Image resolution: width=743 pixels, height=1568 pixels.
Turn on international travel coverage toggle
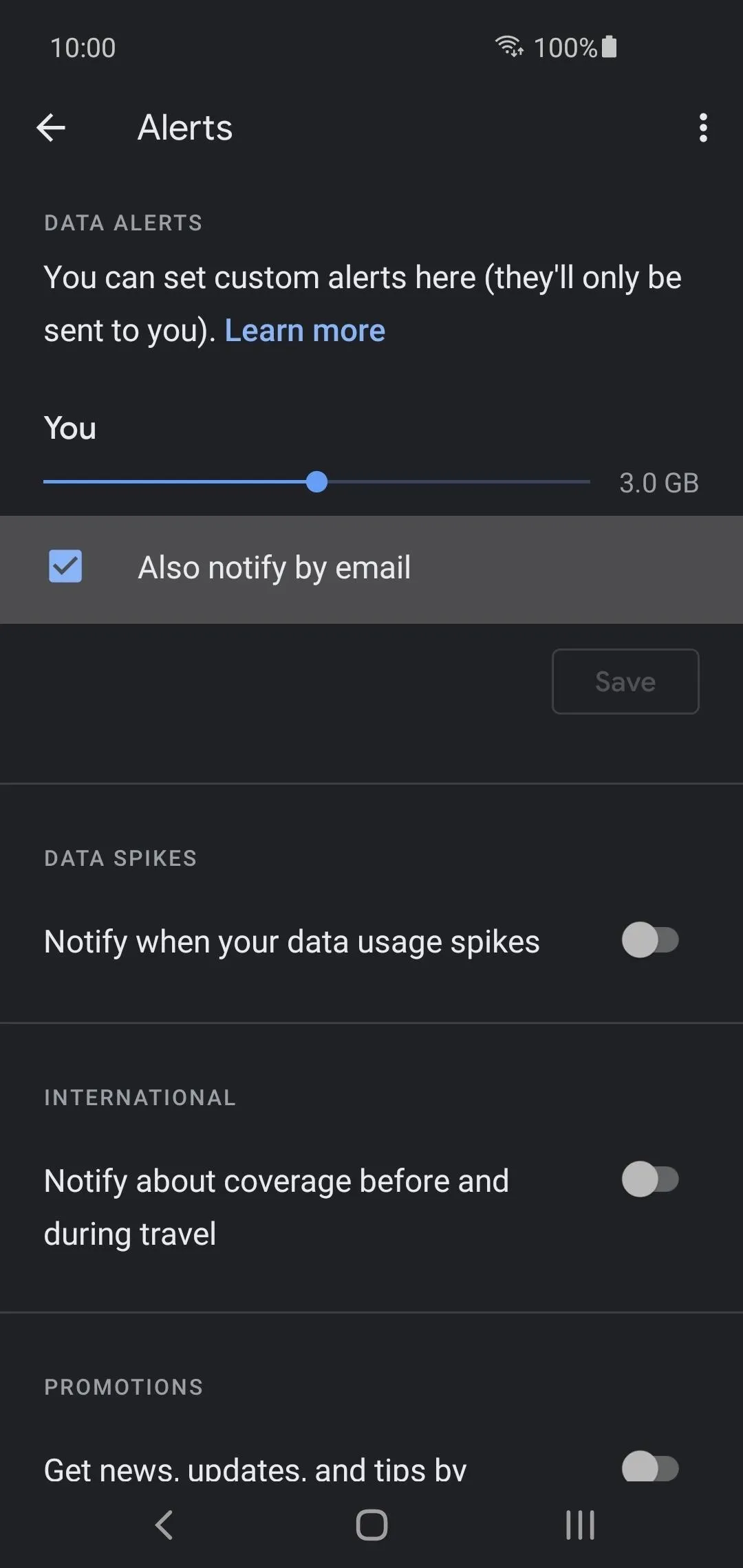coord(650,1179)
